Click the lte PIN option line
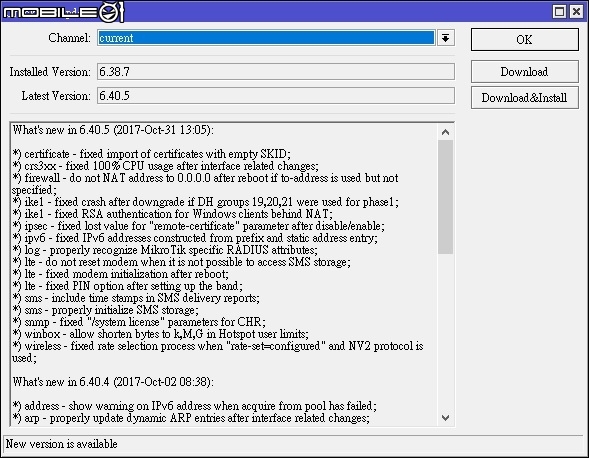The image size is (589, 458). [127, 286]
